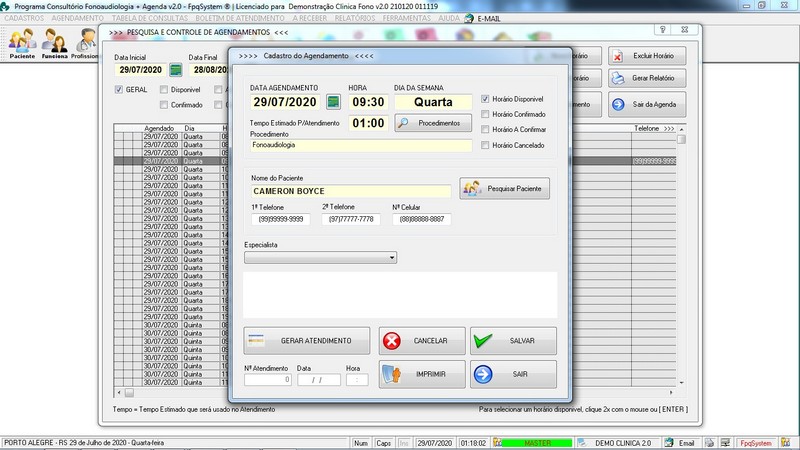800x450 pixels.
Task: Click the network computer icon in status bar
Action: coord(726,443)
